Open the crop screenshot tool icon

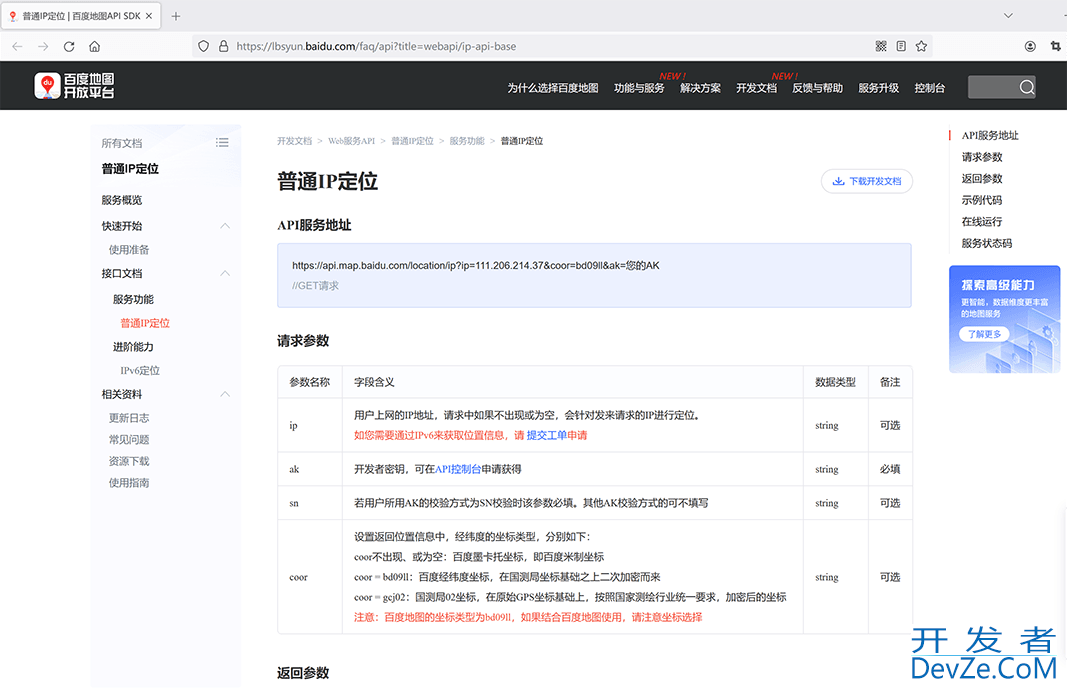coord(1055,46)
